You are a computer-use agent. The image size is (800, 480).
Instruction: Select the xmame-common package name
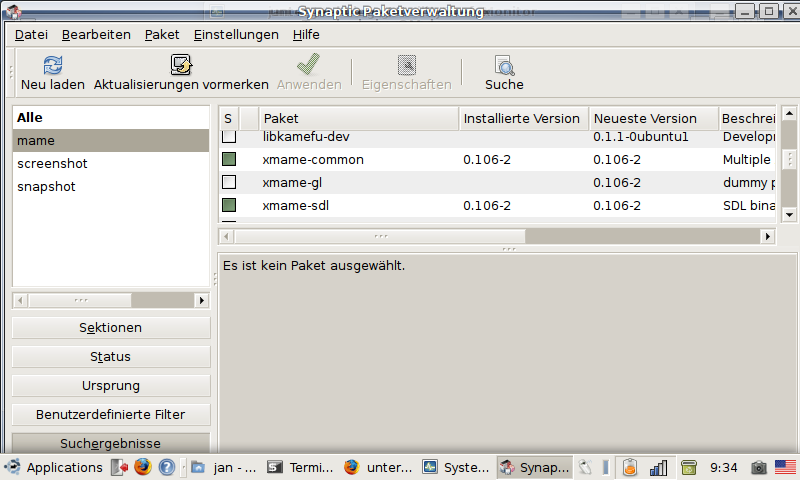pos(313,159)
